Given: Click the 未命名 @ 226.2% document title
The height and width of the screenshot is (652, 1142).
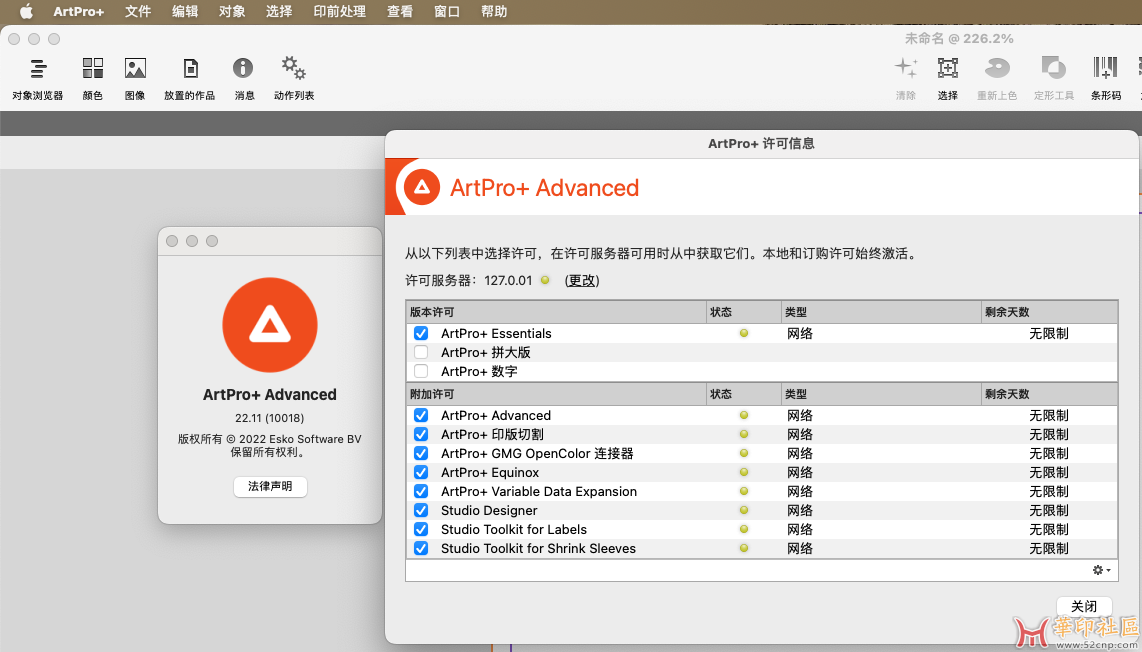Looking at the screenshot, I should [x=958, y=39].
